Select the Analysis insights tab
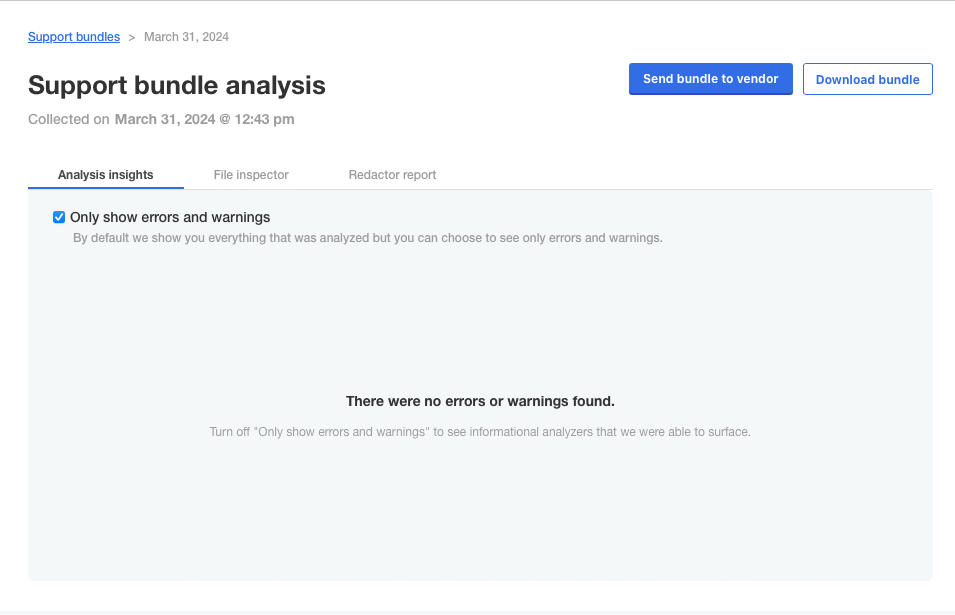 tap(106, 175)
